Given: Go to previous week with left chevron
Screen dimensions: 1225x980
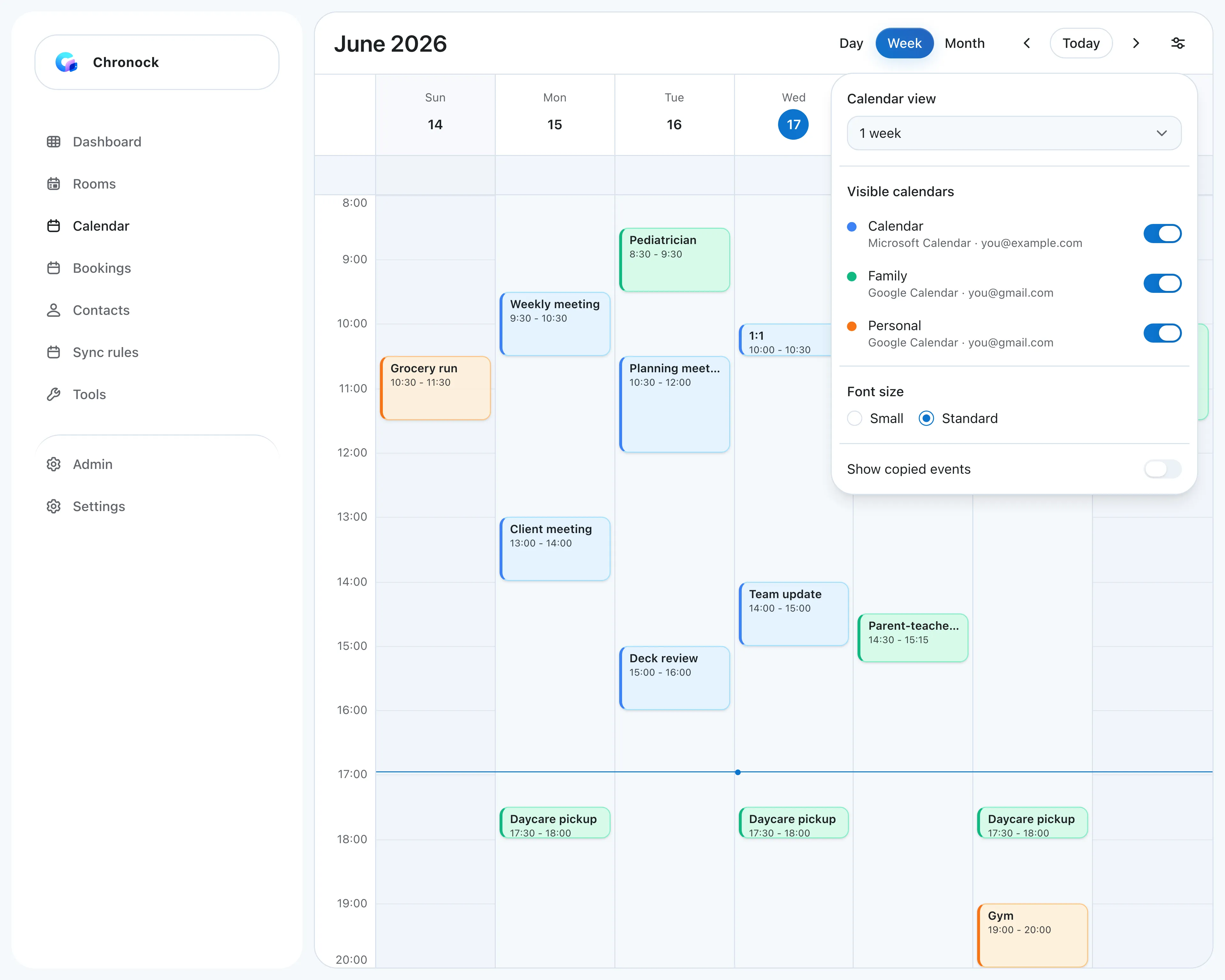Looking at the screenshot, I should coord(1027,43).
